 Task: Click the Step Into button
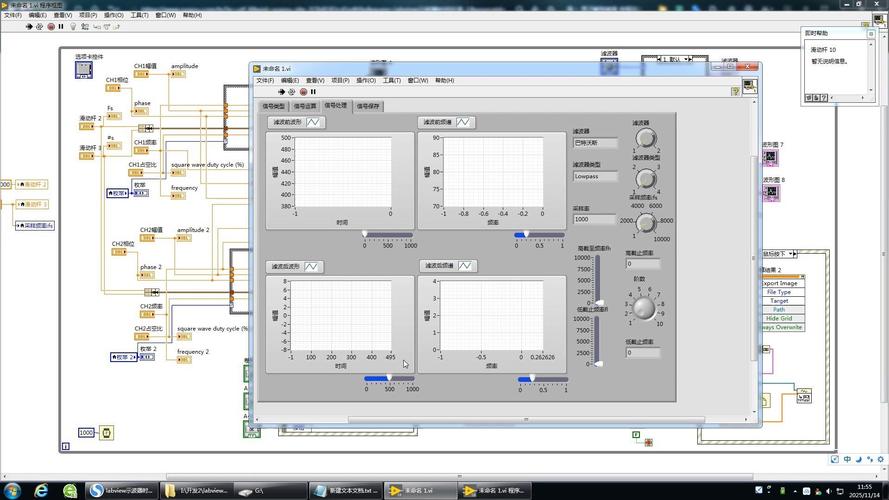(96, 27)
